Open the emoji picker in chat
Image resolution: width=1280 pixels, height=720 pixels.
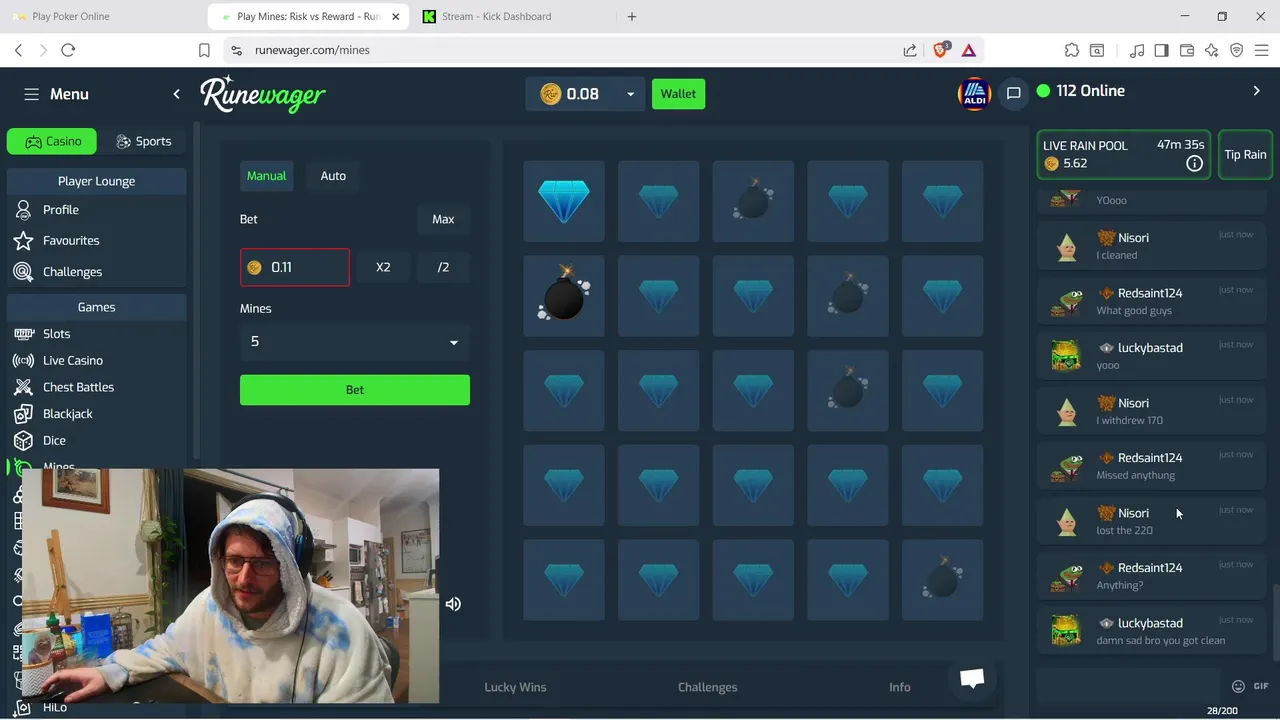1238,686
